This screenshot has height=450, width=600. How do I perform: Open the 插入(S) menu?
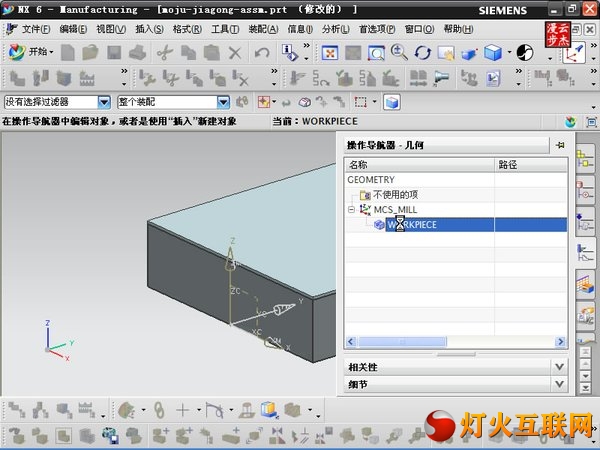pos(150,29)
